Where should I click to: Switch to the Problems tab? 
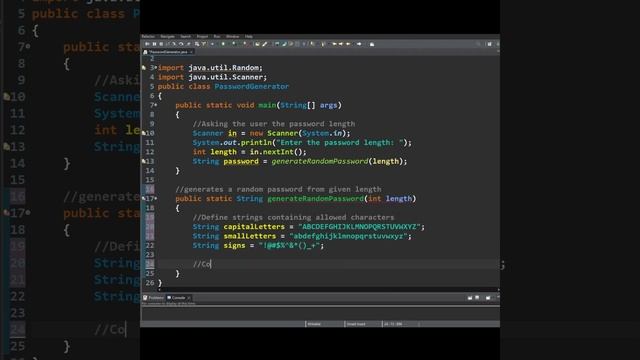click(x=153, y=298)
